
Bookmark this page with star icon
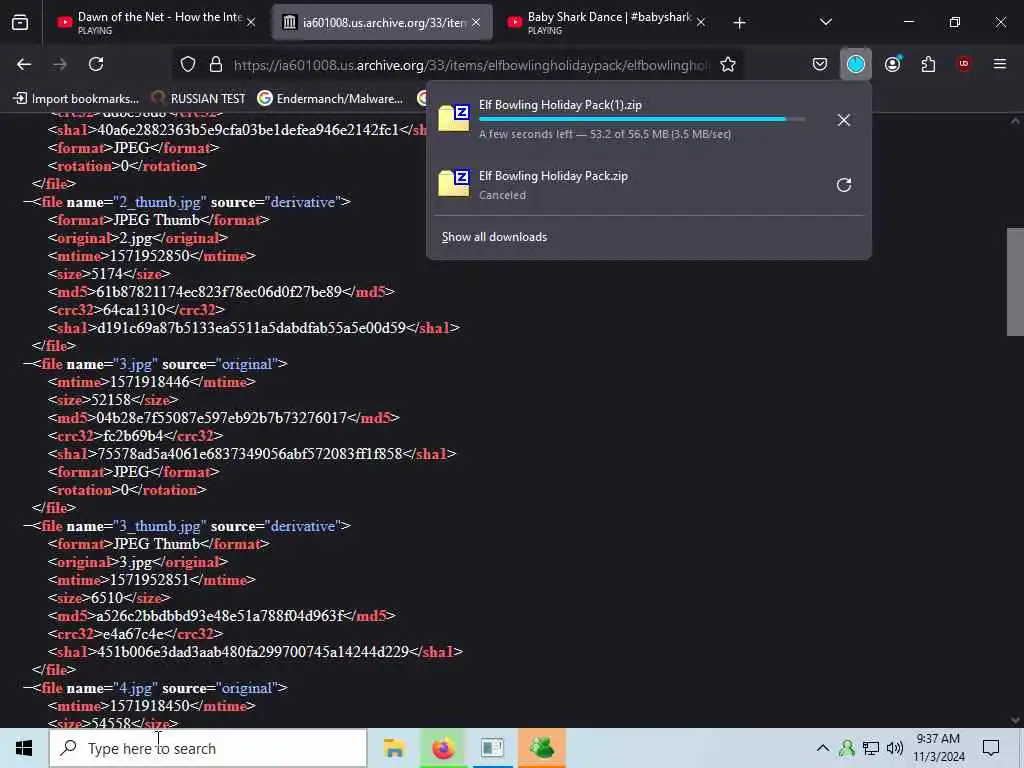(x=728, y=64)
